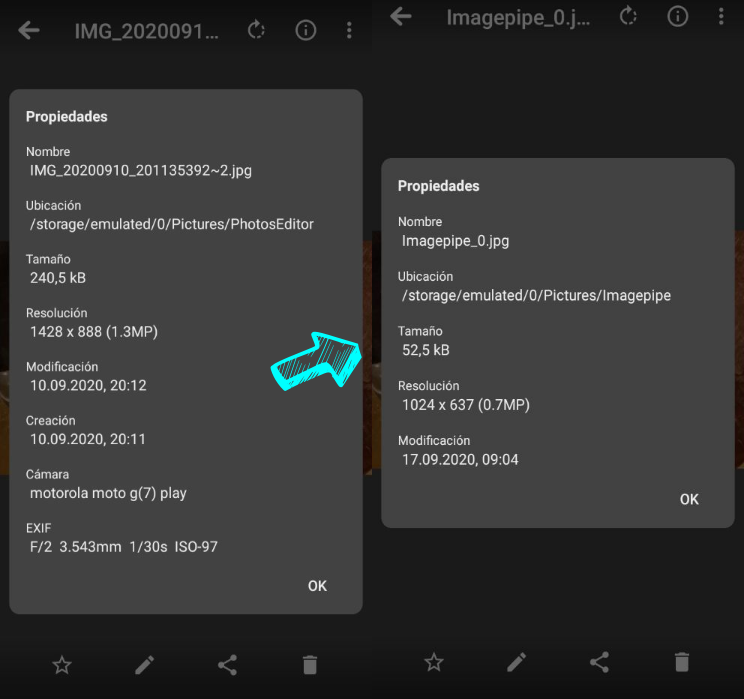Favorite the IMG_2020091 photo with star
This screenshot has width=744, height=699.
point(62,665)
